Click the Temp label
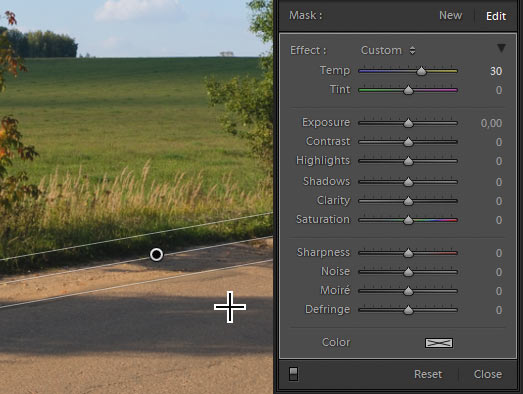This screenshot has width=523, height=394. 335,70
